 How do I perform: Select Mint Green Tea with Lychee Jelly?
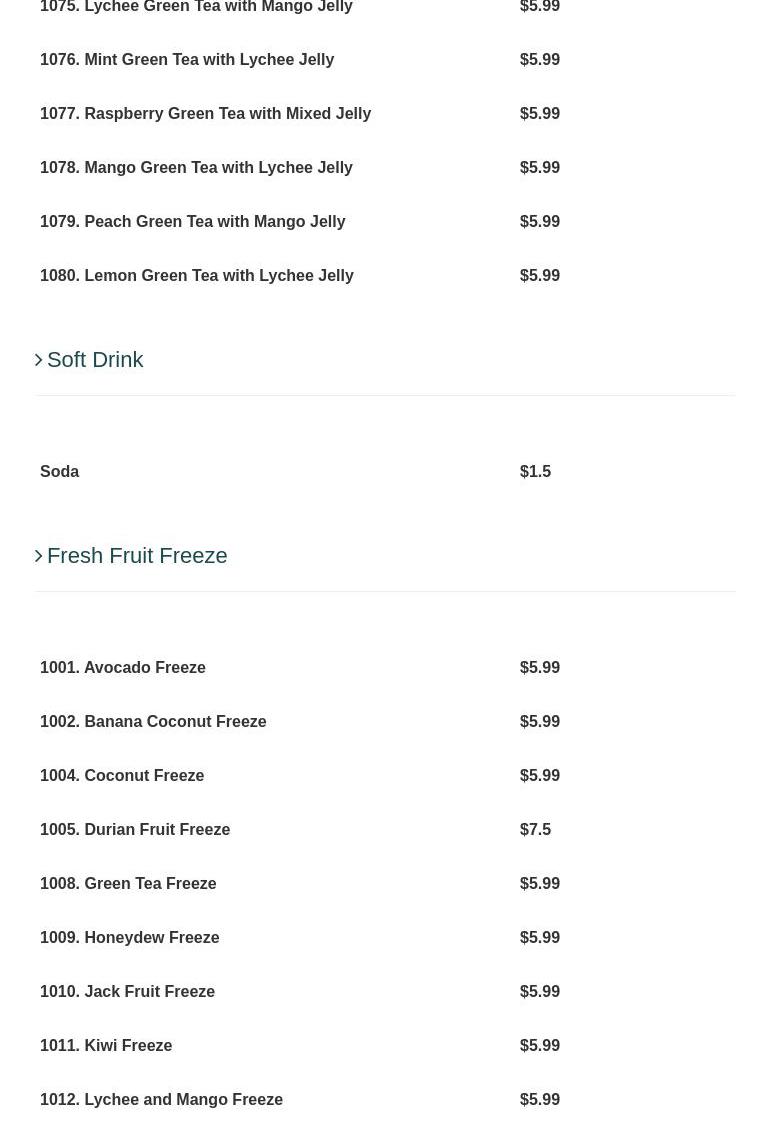[x=187, y=60]
